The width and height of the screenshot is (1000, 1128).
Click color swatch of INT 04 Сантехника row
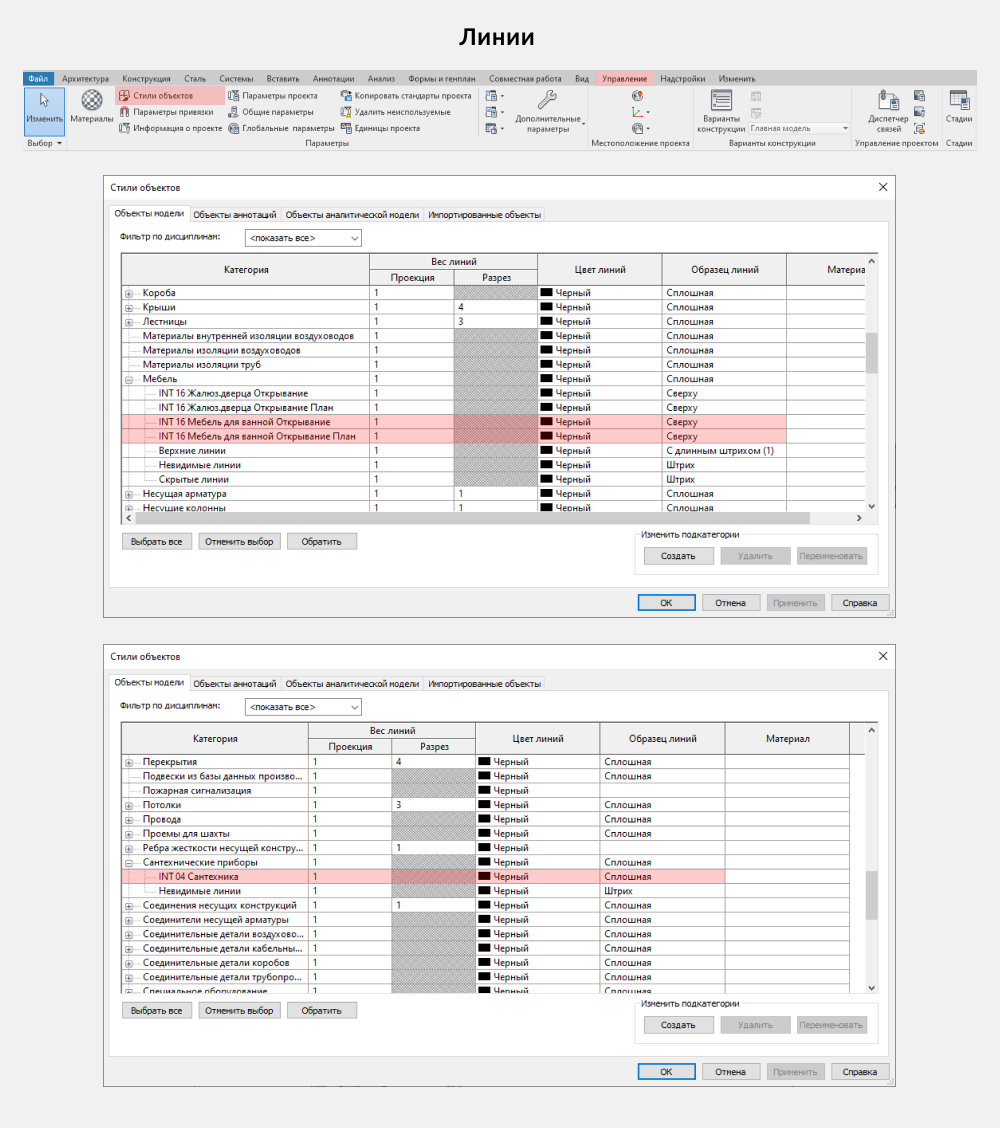click(x=485, y=877)
